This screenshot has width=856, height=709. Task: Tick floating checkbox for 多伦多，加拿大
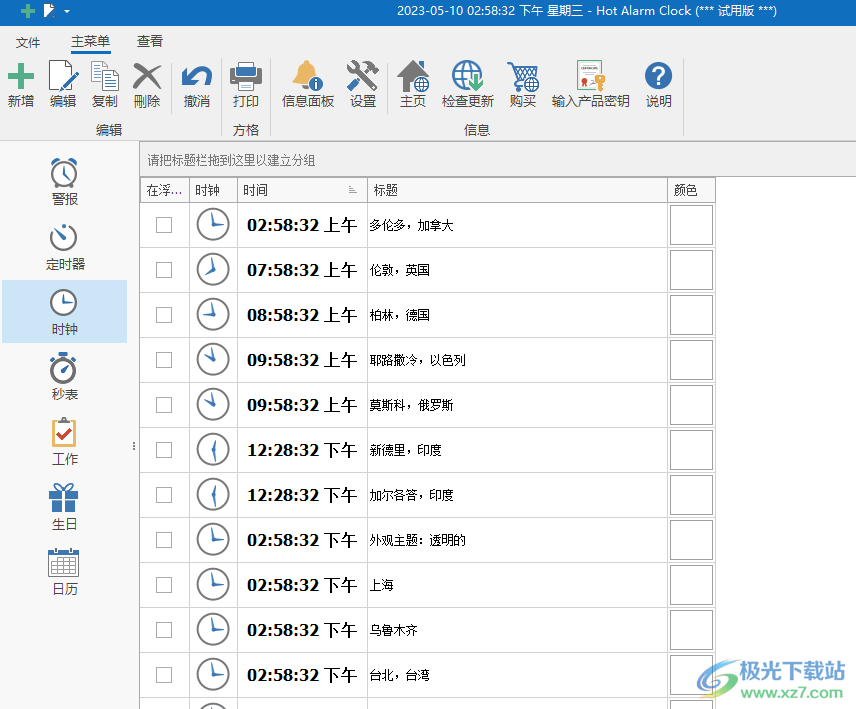point(164,225)
